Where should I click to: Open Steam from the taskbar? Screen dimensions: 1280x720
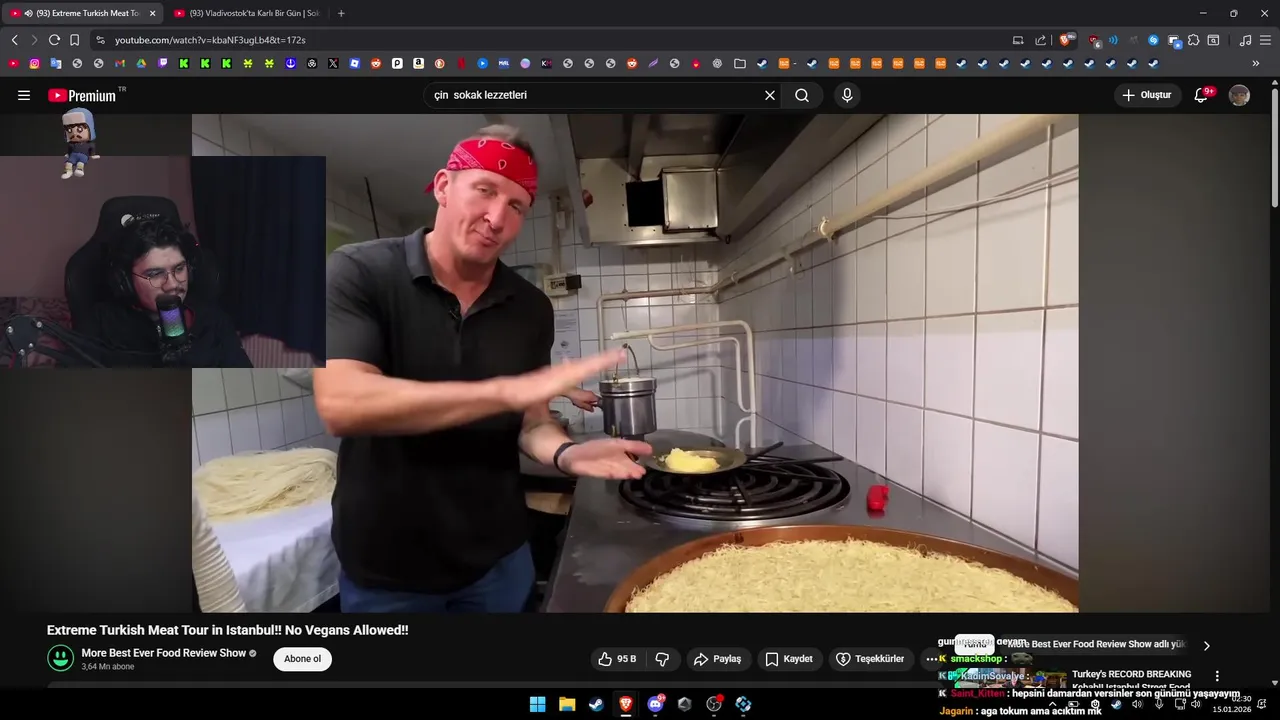click(596, 704)
